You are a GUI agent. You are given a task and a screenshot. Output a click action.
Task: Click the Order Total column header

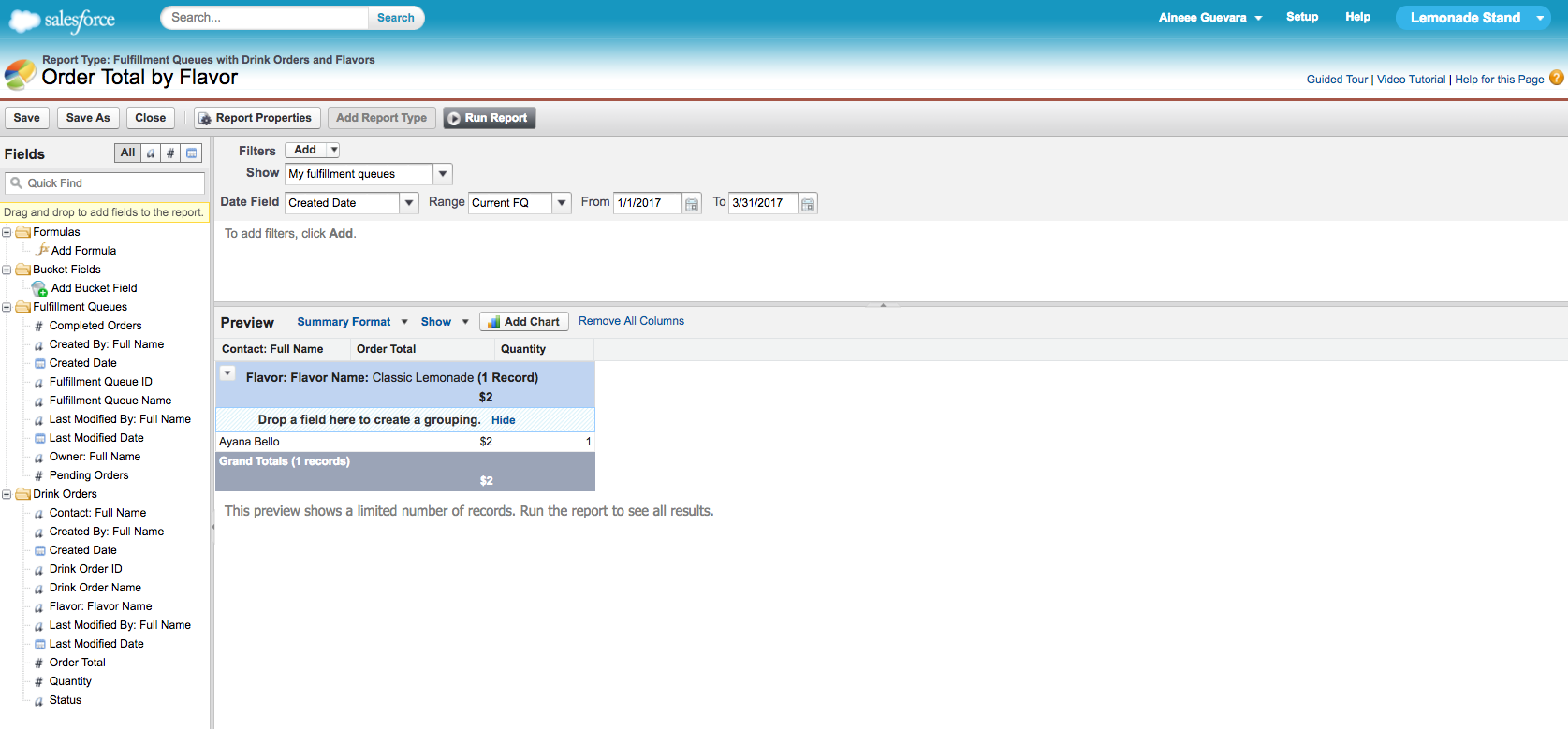point(422,349)
